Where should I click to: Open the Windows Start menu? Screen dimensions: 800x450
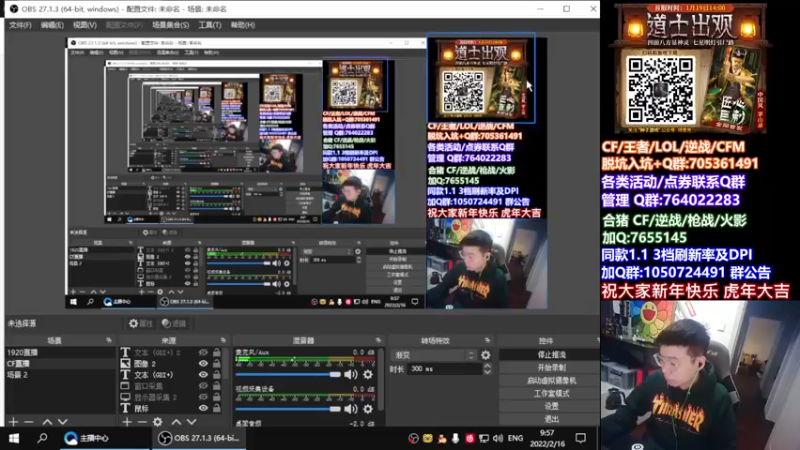14,438
